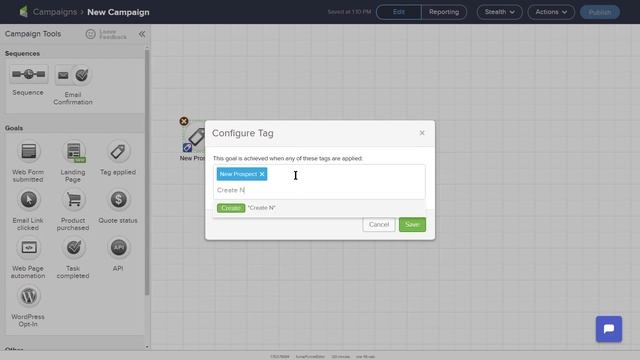Collapse the Campaign Tools panel

click(142, 34)
